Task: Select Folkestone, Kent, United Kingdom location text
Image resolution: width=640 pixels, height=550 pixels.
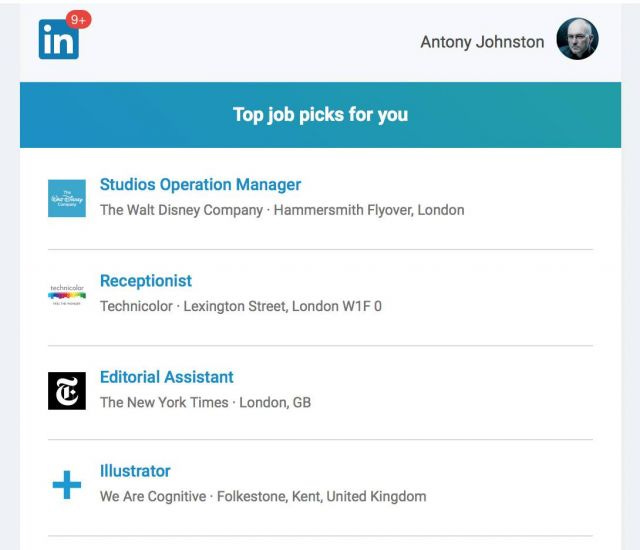Action: pos(322,497)
